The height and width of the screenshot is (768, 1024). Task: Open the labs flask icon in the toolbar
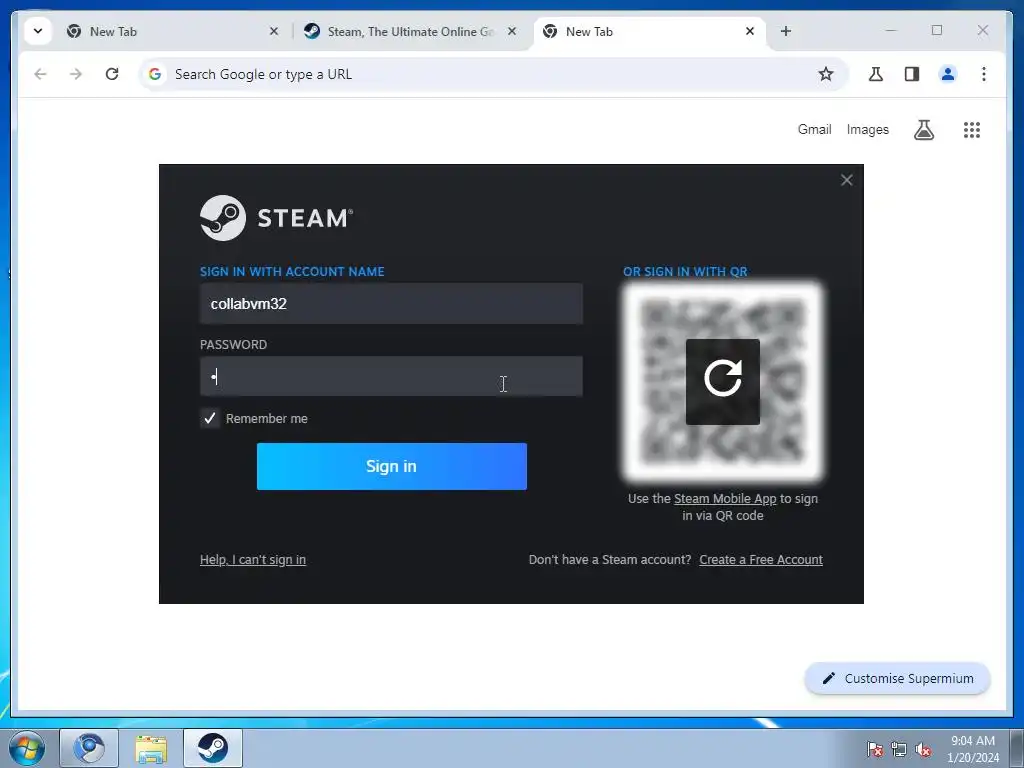click(876, 74)
